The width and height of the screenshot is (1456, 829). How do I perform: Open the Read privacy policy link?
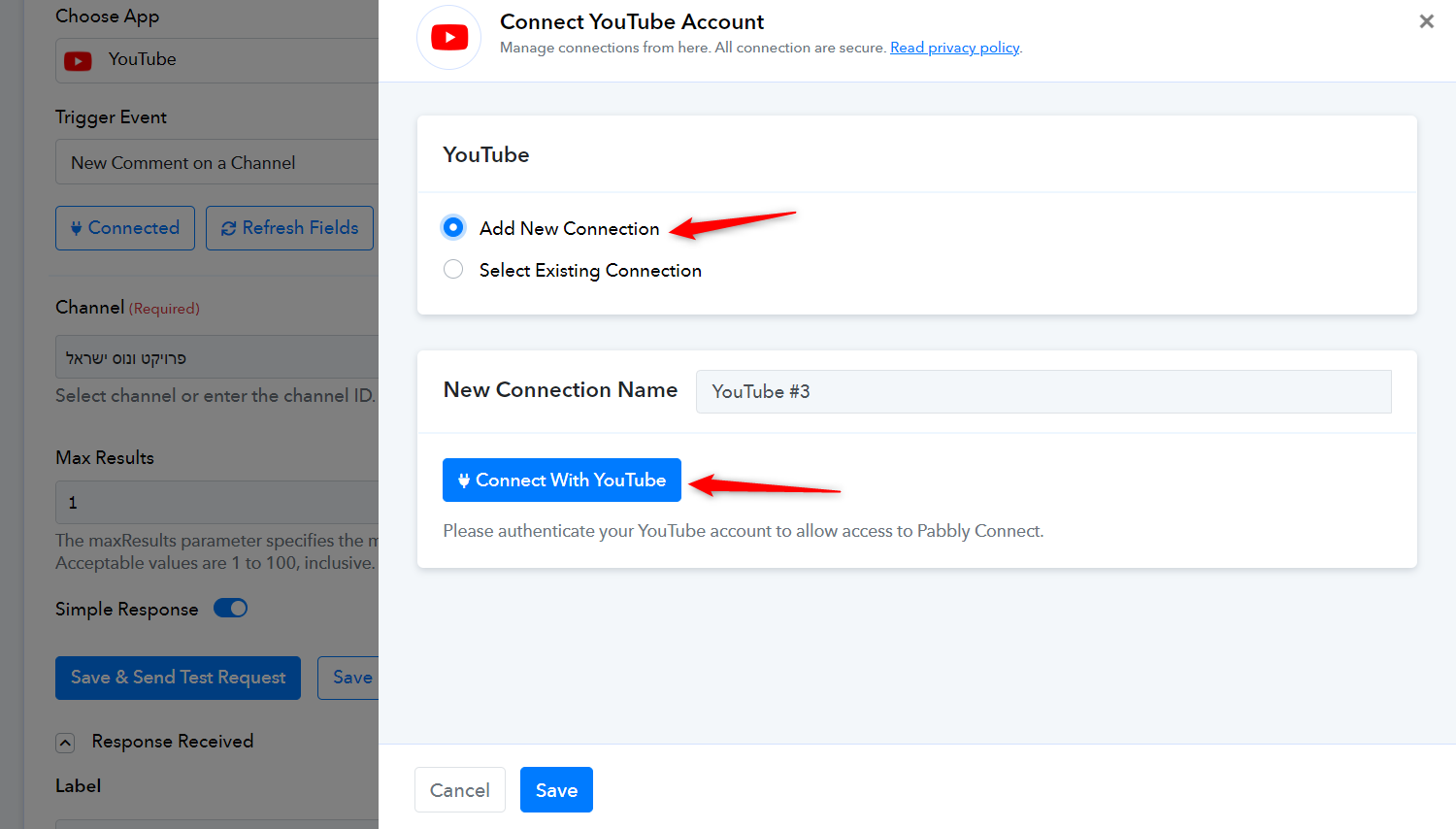point(954,48)
